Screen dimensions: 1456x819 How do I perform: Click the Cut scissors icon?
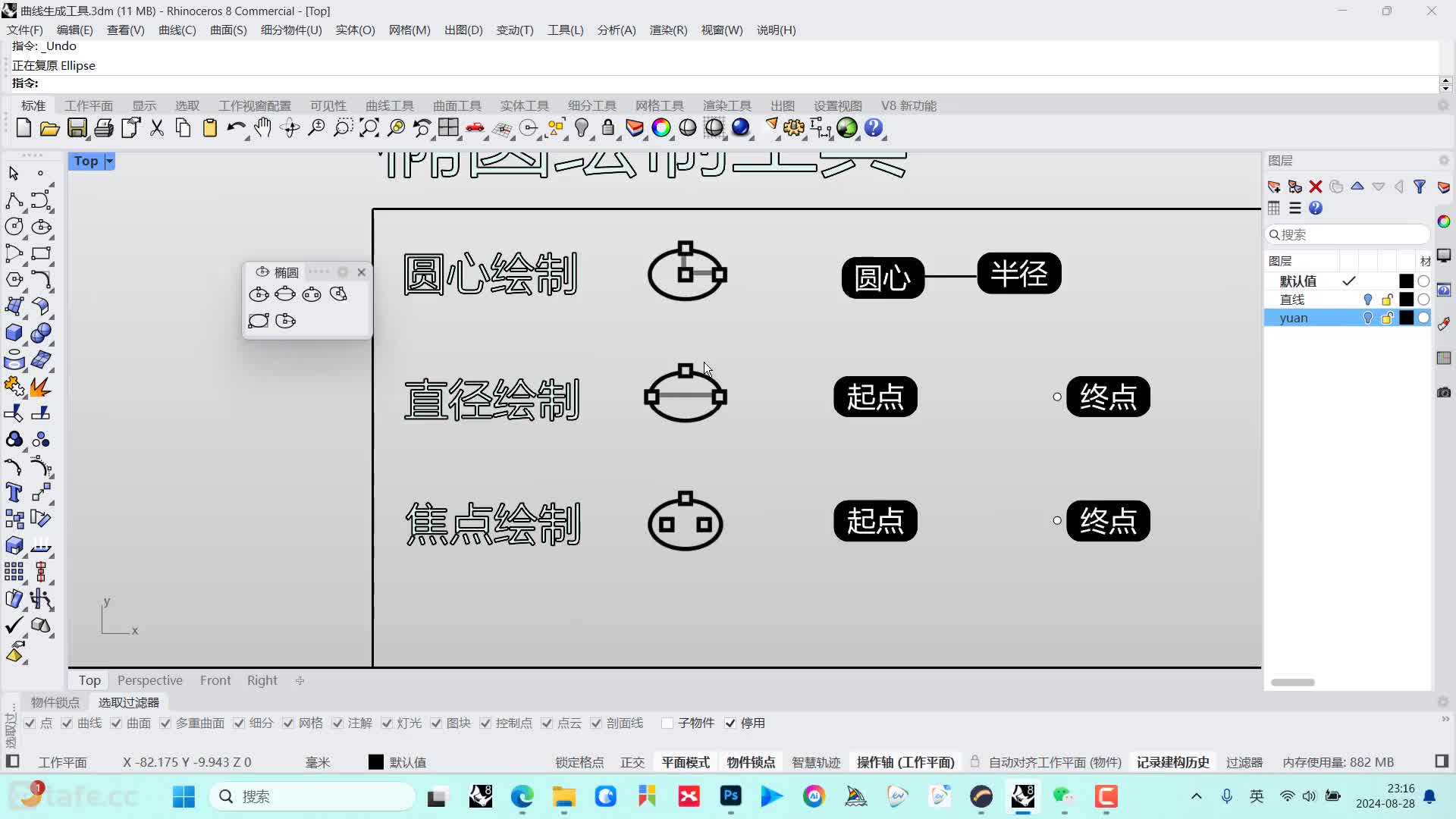(157, 128)
